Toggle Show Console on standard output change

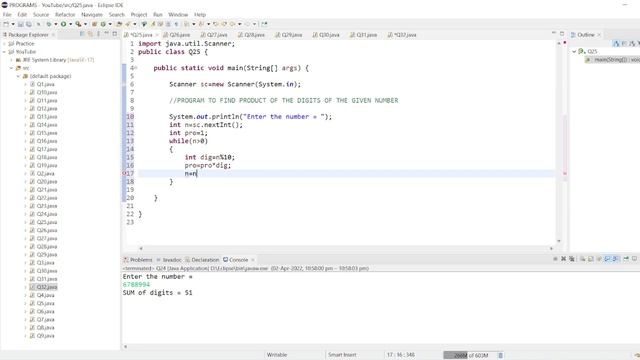pyautogui.click(x=607, y=259)
